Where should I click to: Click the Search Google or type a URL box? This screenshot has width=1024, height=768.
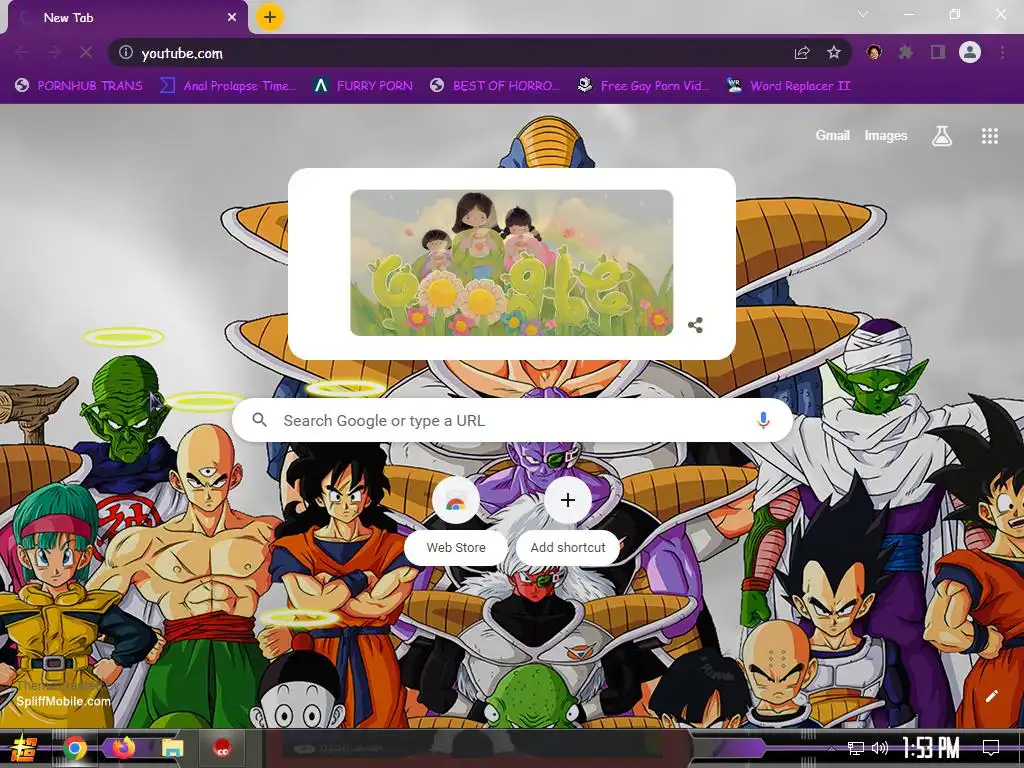(x=512, y=420)
